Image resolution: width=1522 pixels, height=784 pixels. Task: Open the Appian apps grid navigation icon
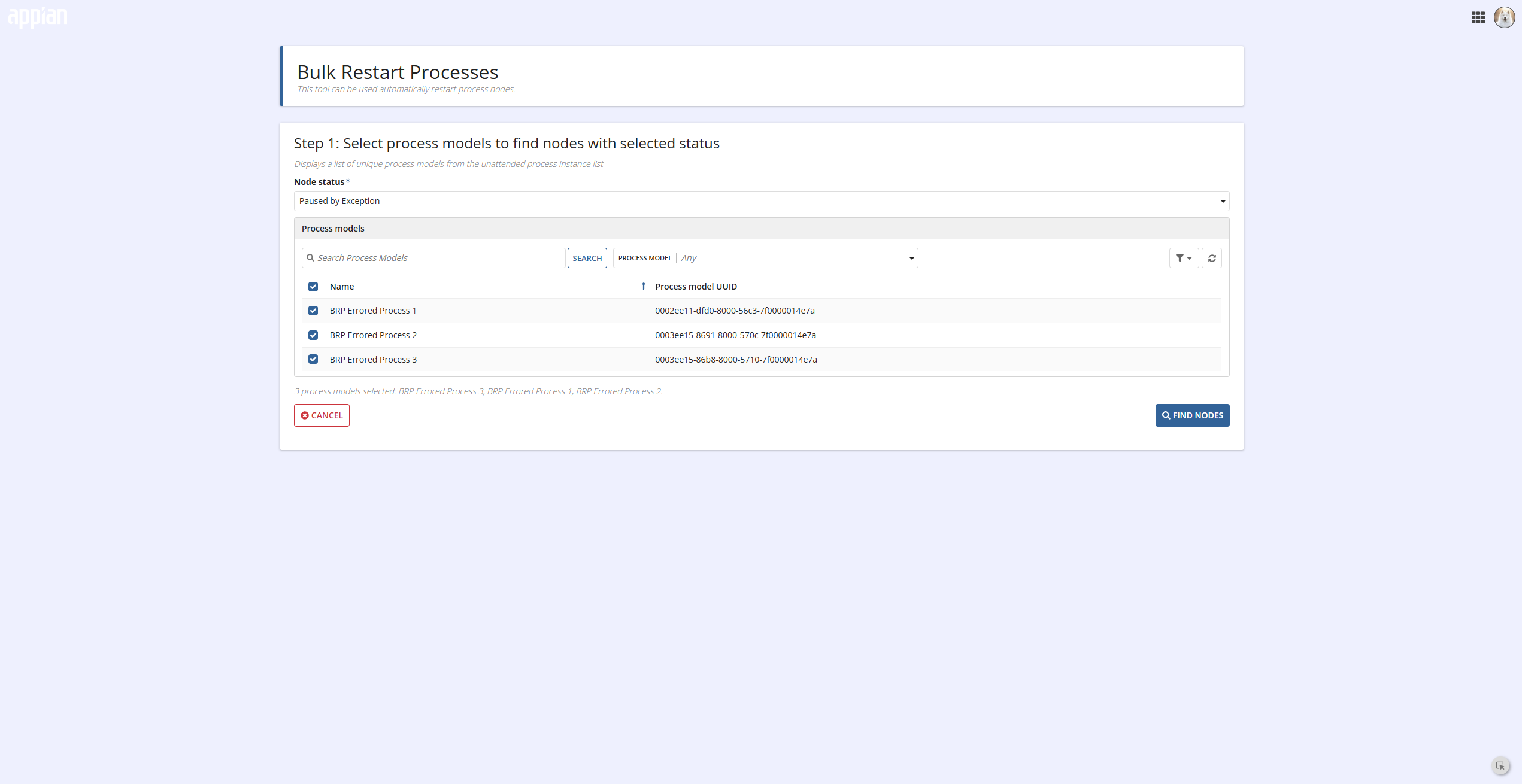1478,17
